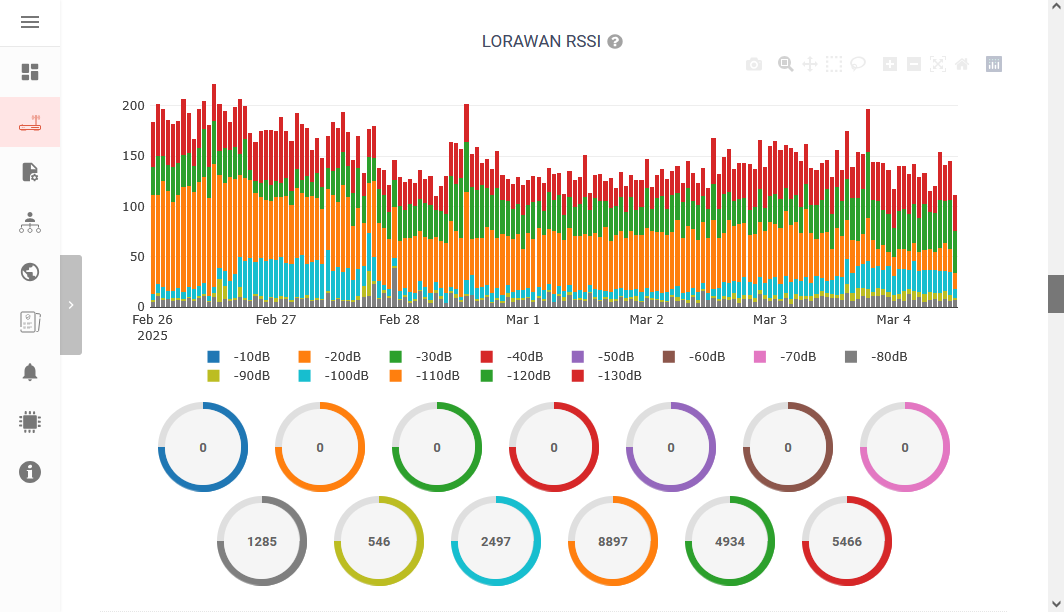Screen dimensions: 1064x612
Task: Open the info icon in sidebar
Action: point(30,472)
